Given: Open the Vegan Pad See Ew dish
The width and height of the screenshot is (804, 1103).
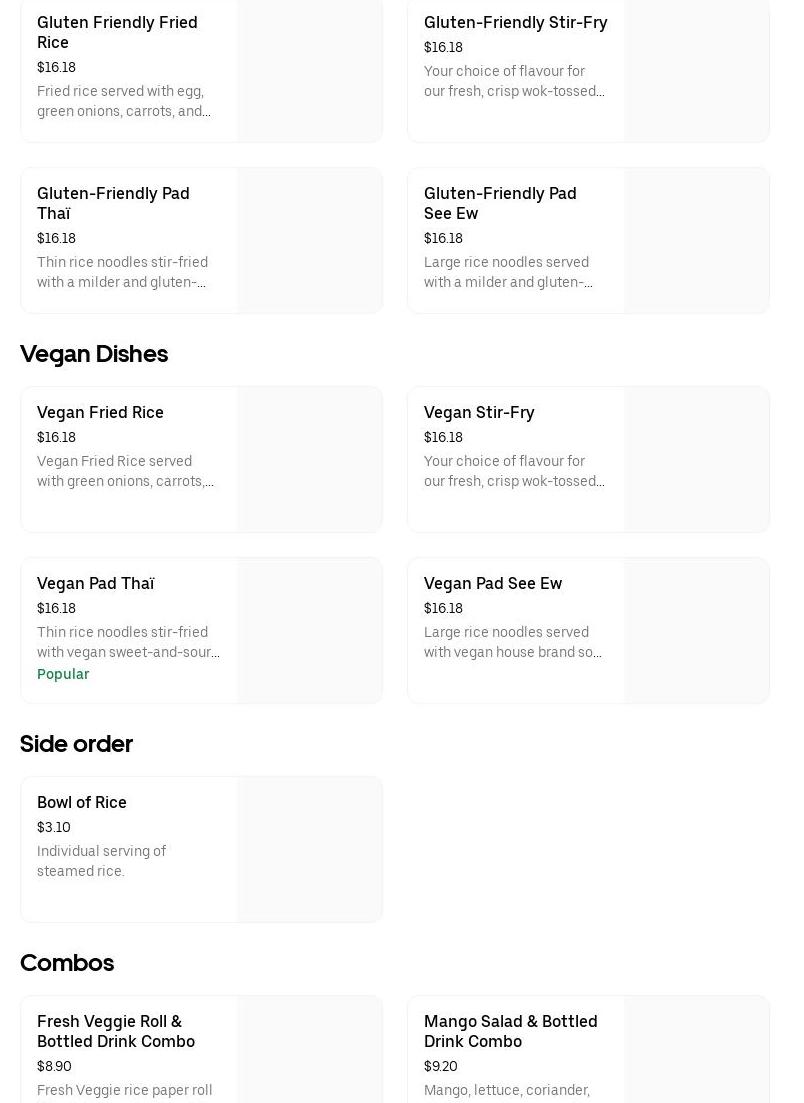Looking at the screenshot, I should click(x=493, y=583).
